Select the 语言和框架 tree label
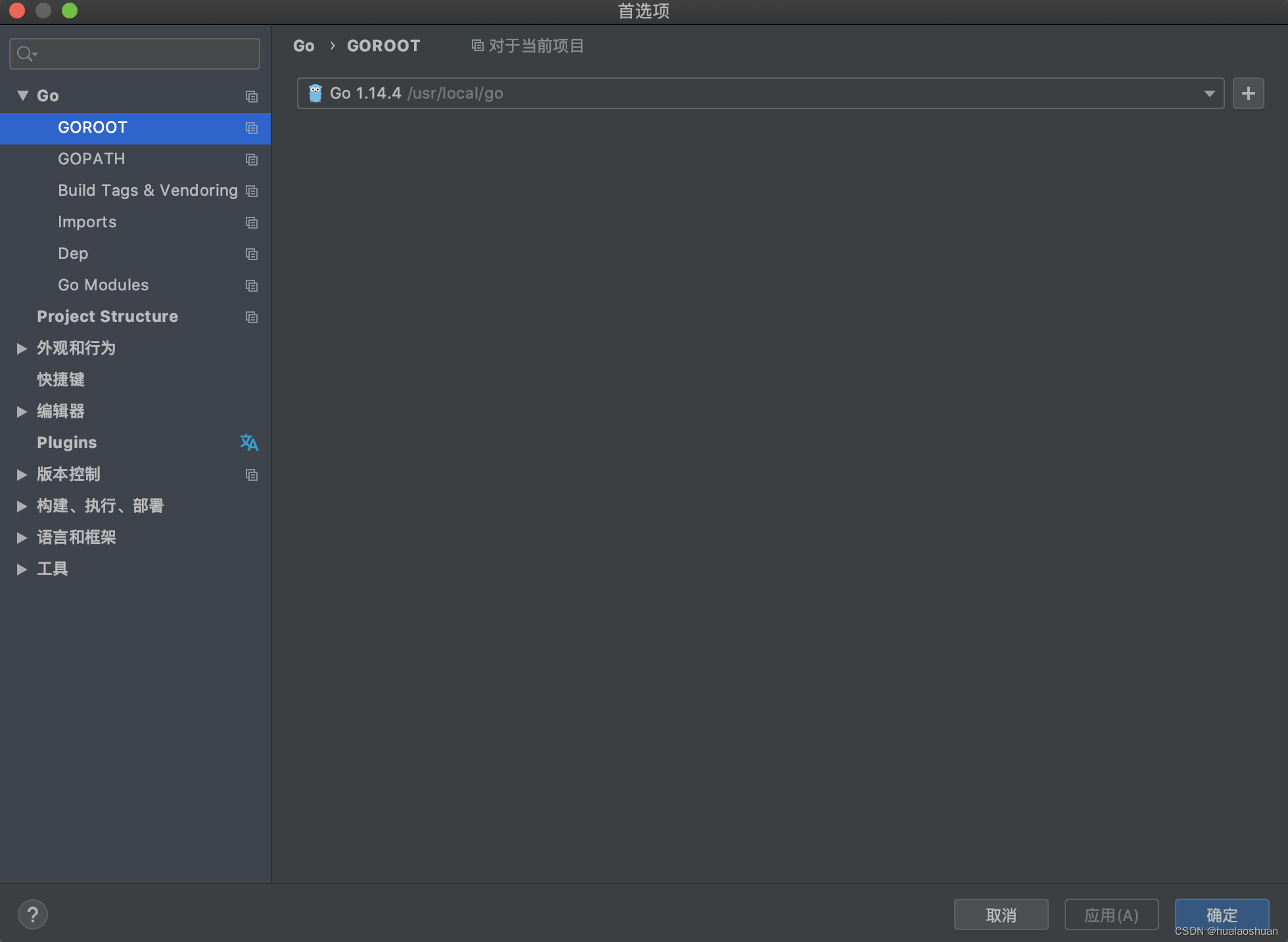This screenshot has height=942, width=1288. tap(76, 537)
